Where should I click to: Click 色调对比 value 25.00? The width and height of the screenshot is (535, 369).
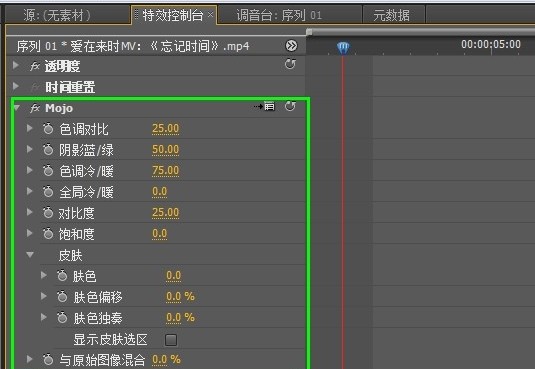[x=165, y=129]
